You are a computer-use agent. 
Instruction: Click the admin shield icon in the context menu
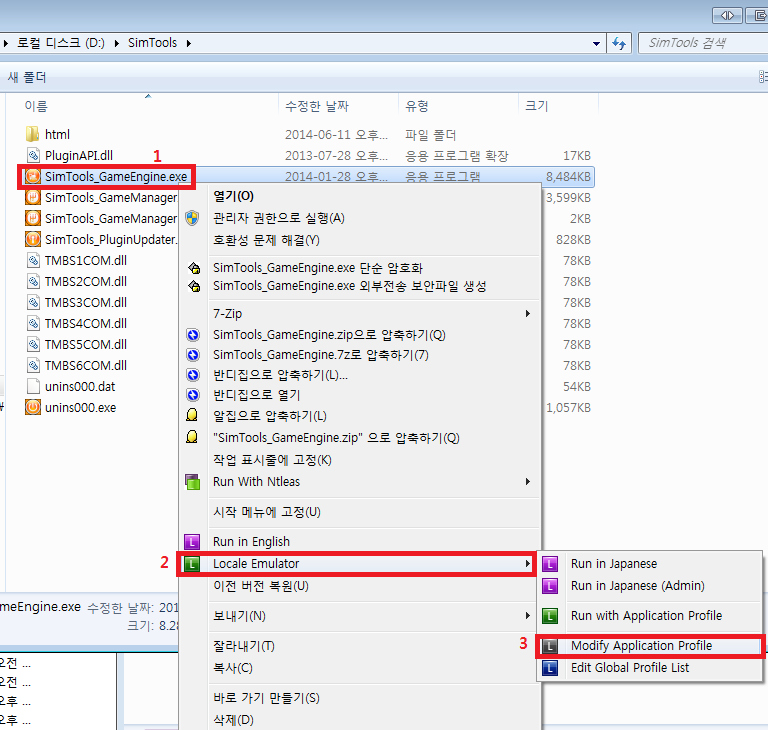coord(192,218)
